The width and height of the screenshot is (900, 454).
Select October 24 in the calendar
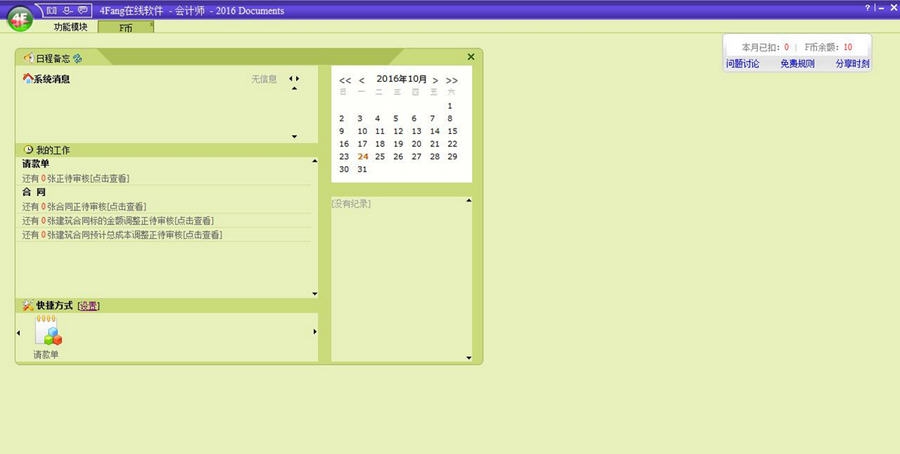point(363,156)
